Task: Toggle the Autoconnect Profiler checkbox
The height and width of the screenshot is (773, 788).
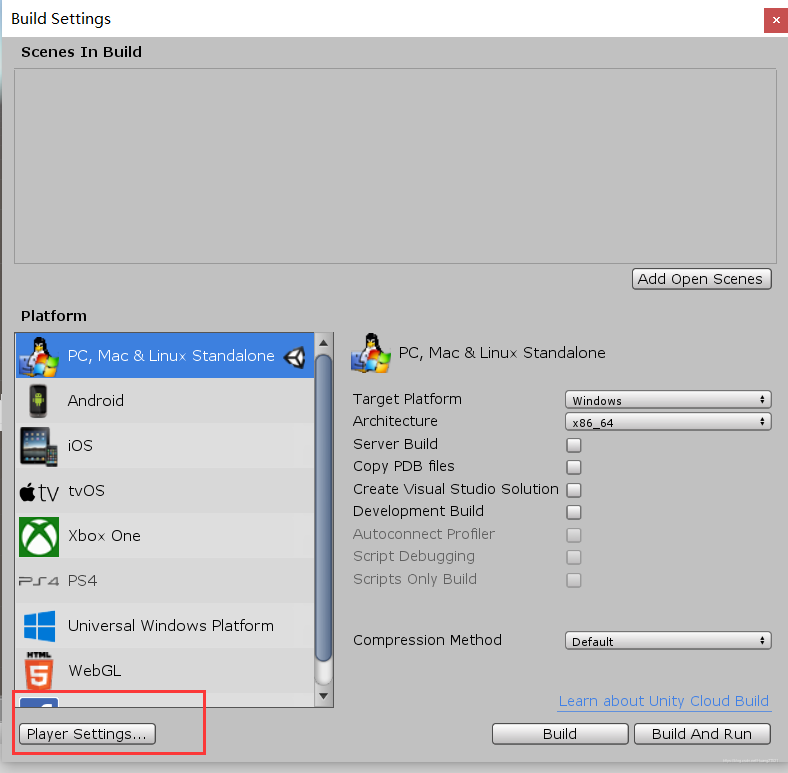Action: pyautogui.click(x=573, y=535)
